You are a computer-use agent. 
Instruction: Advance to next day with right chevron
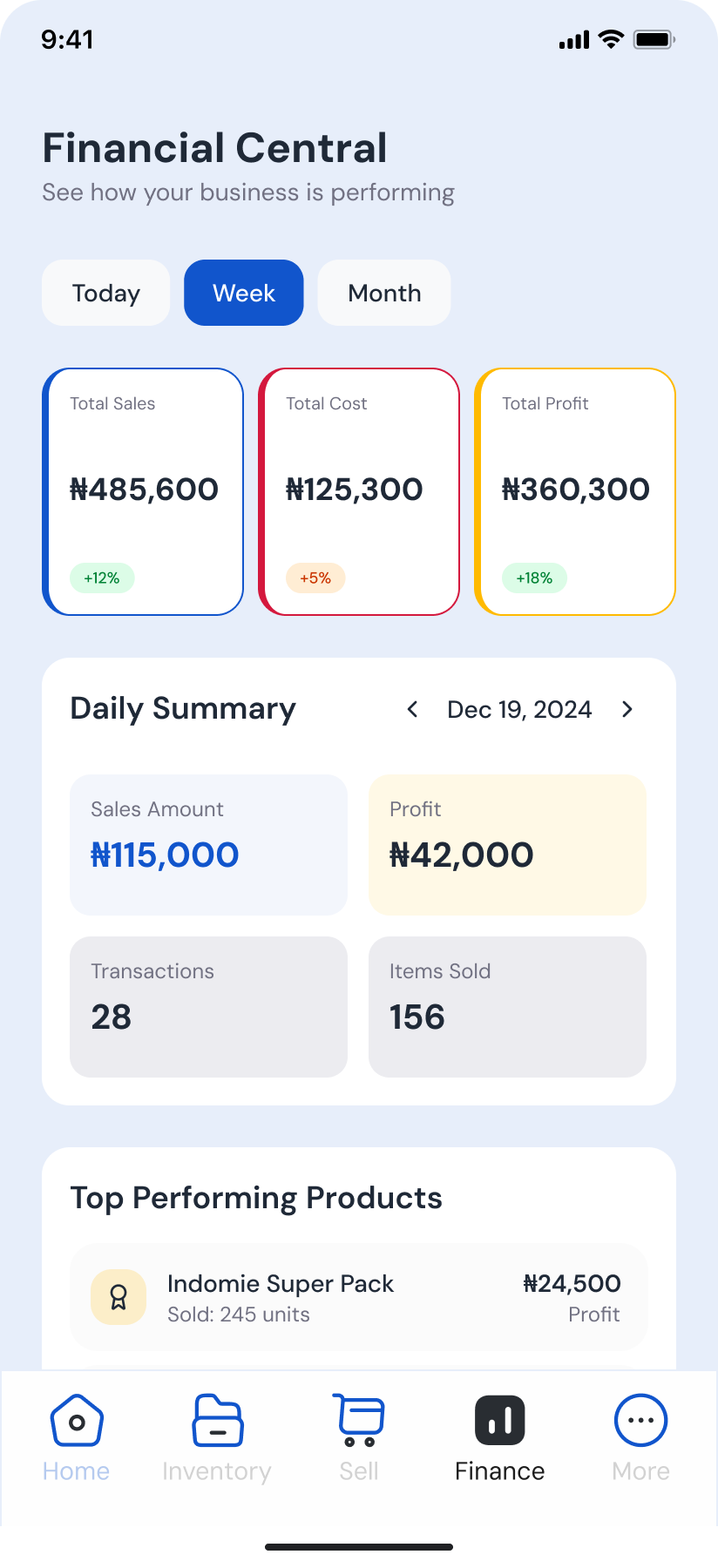tap(627, 709)
